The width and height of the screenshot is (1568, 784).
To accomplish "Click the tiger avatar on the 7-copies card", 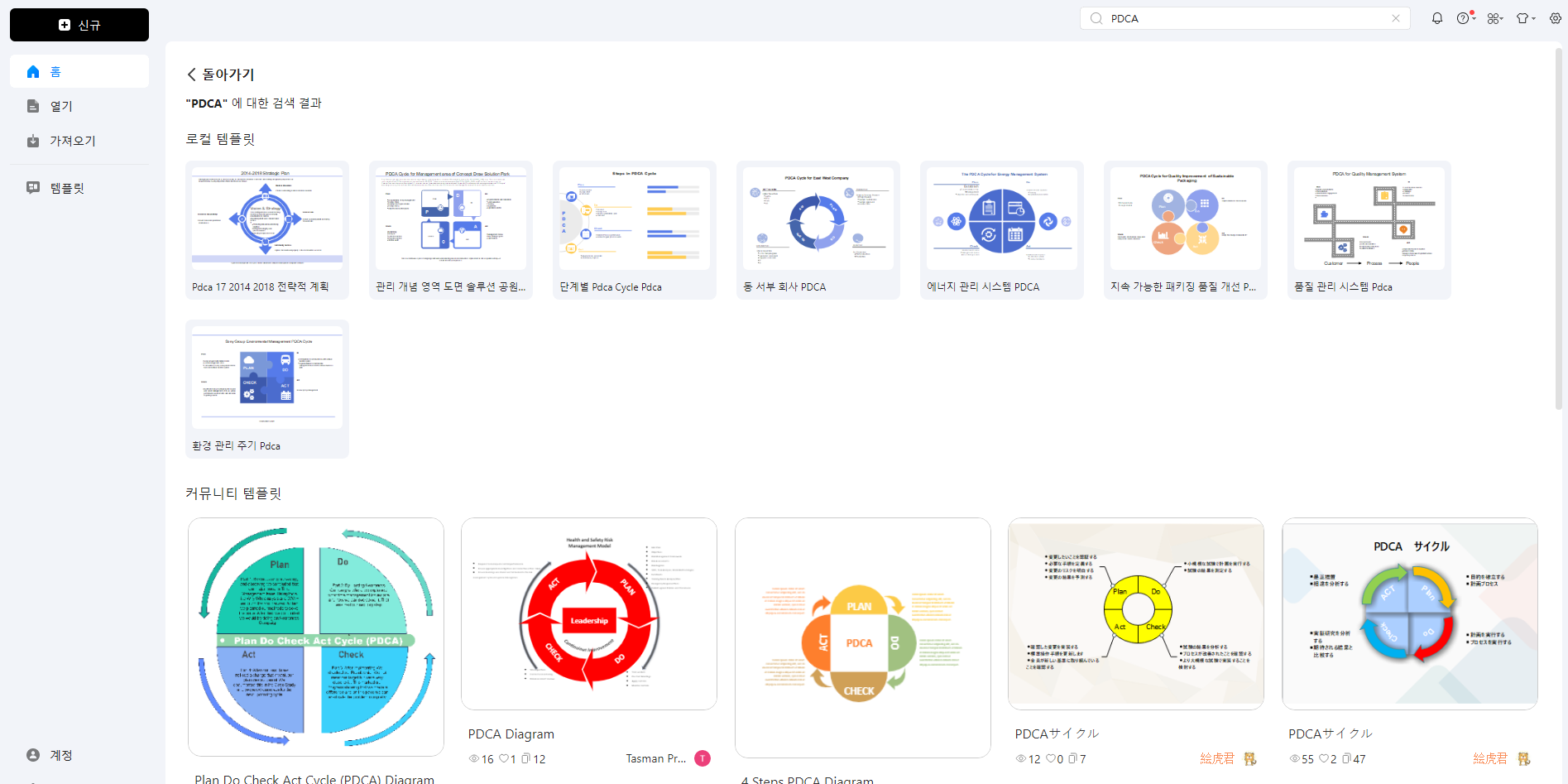I will pos(1249,758).
